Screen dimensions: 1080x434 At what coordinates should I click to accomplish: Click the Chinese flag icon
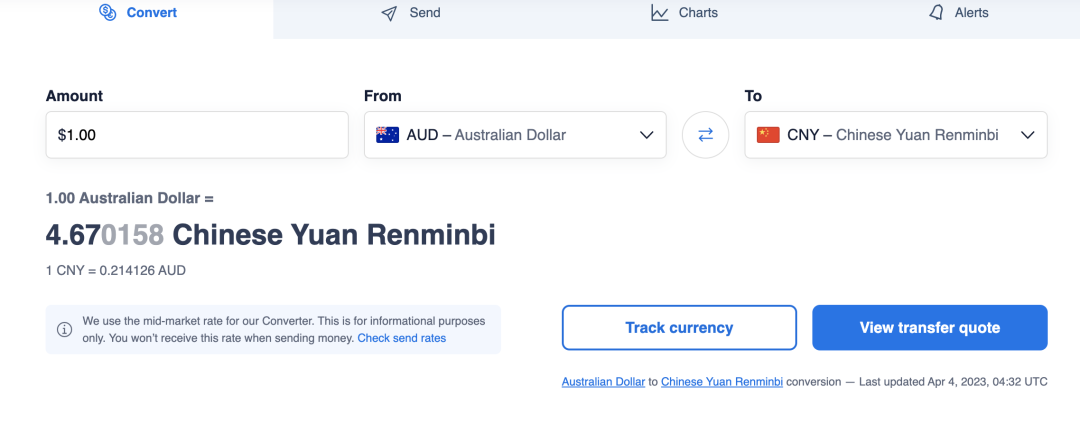pos(768,135)
